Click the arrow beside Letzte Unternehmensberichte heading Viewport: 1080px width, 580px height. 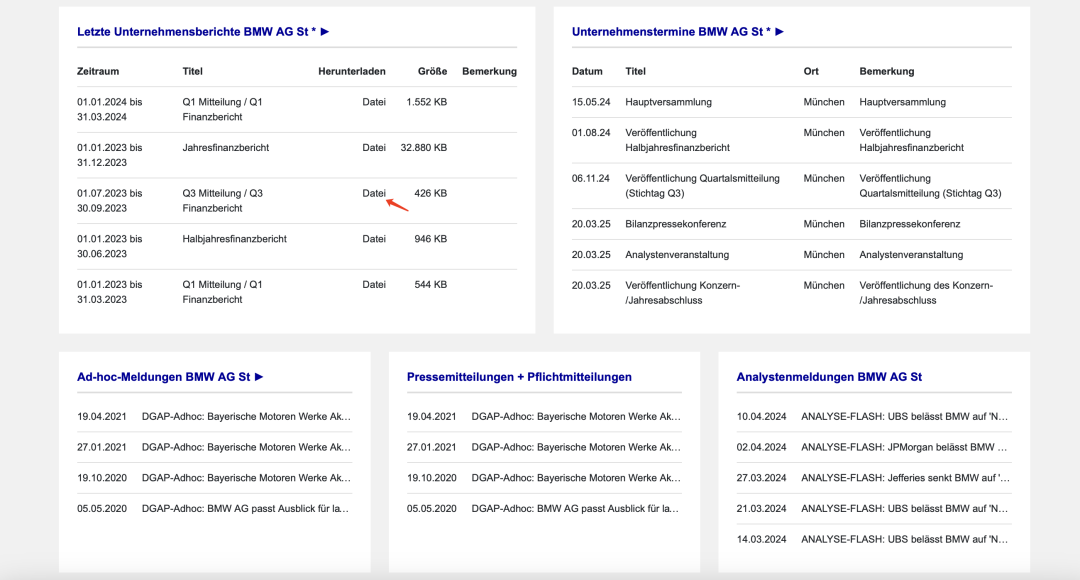tap(325, 32)
